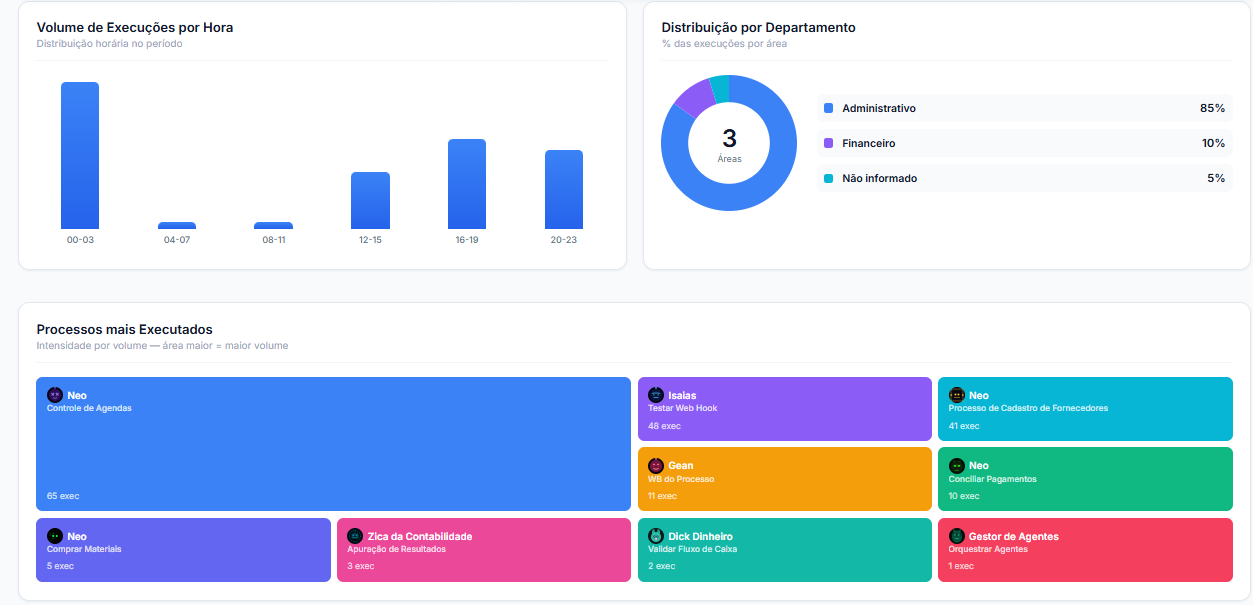Click the Financeiro legend label
This screenshot has height=605, width=1253.
click(869, 143)
